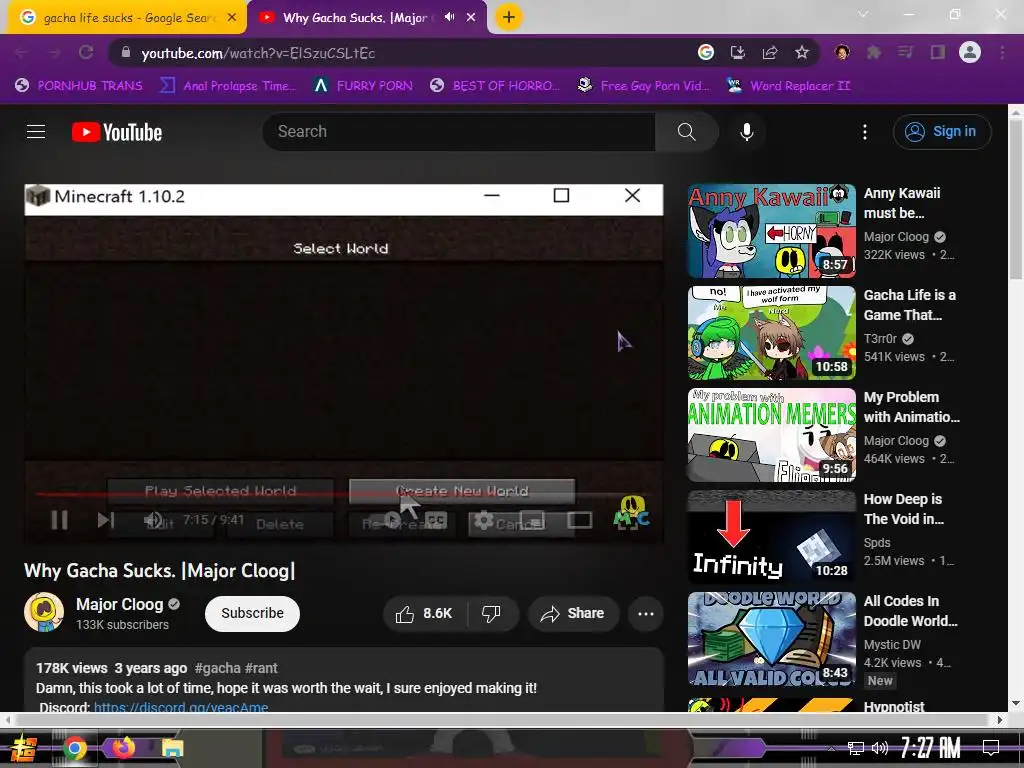This screenshot has height=768, width=1024.
Task: Go forward in browser history
Action: pos(54,53)
